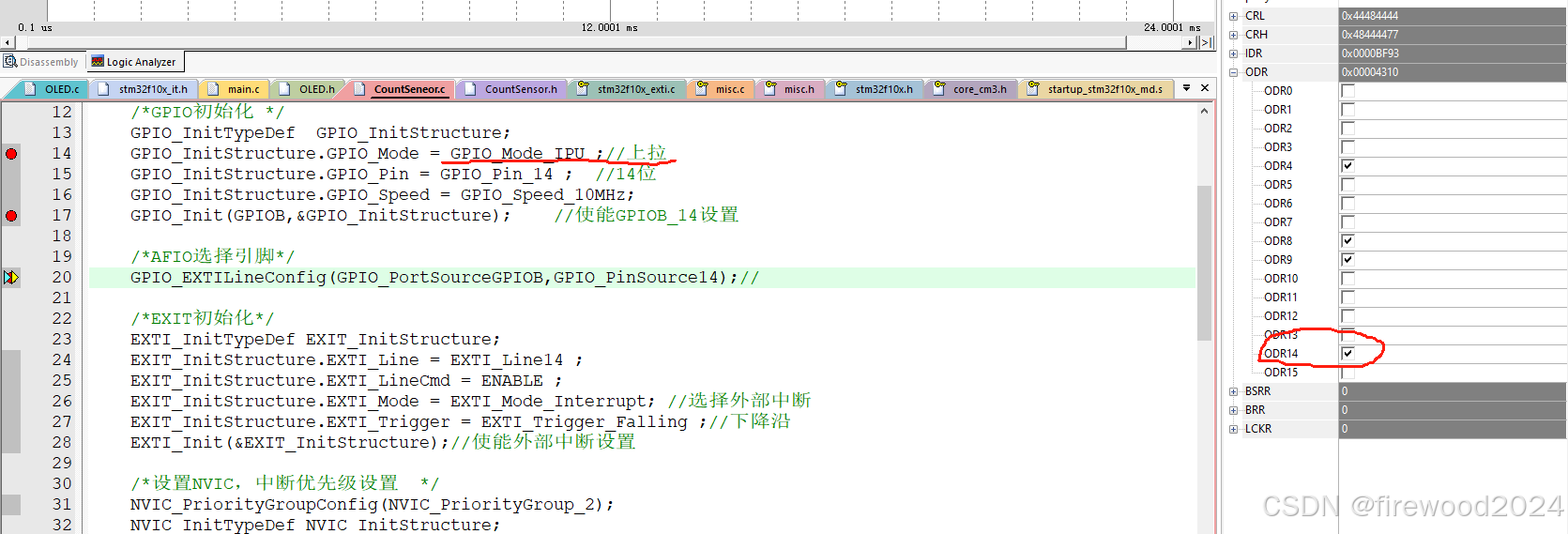The image size is (1568, 534).
Task: Select the IDR value 0x0000BF93
Action: (1452, 53)
